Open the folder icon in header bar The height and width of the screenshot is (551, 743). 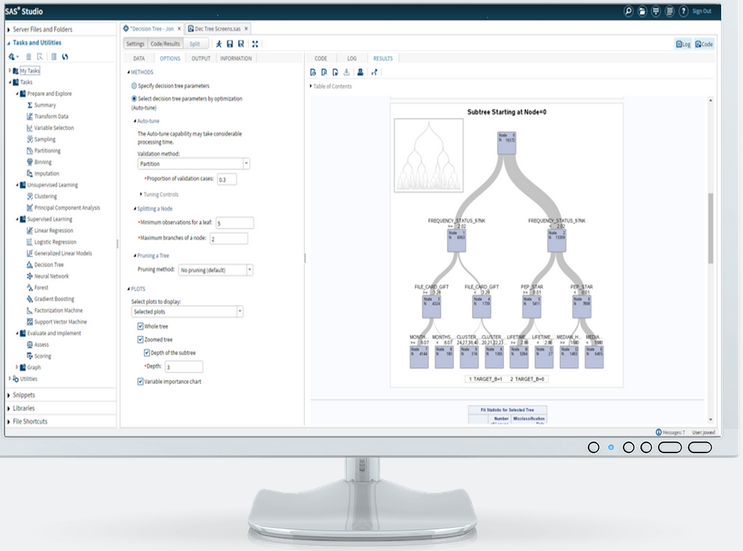point(642,11)
